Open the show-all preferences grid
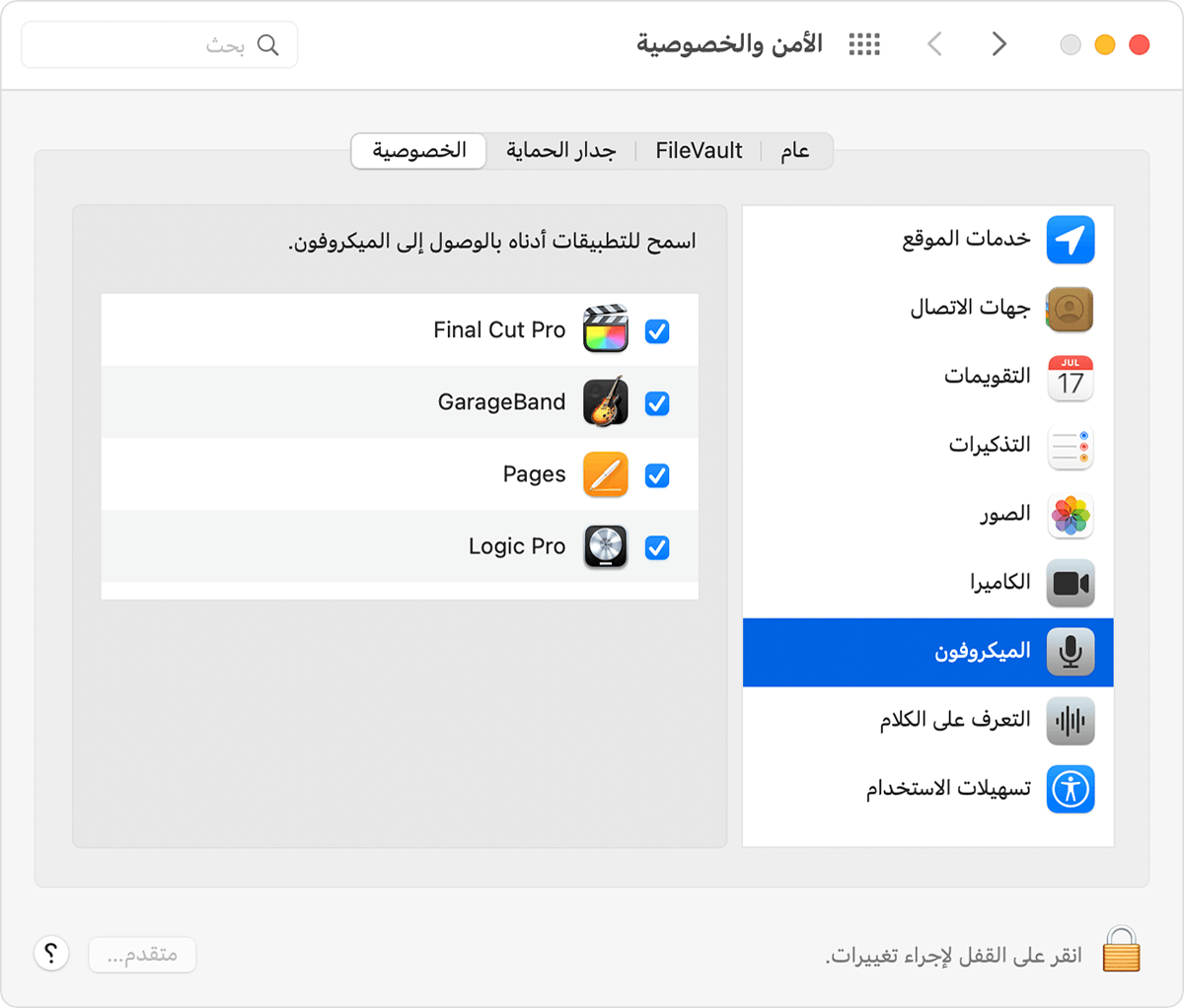The height and width of the screenshot is (1008, 1184). click(863, 43)
